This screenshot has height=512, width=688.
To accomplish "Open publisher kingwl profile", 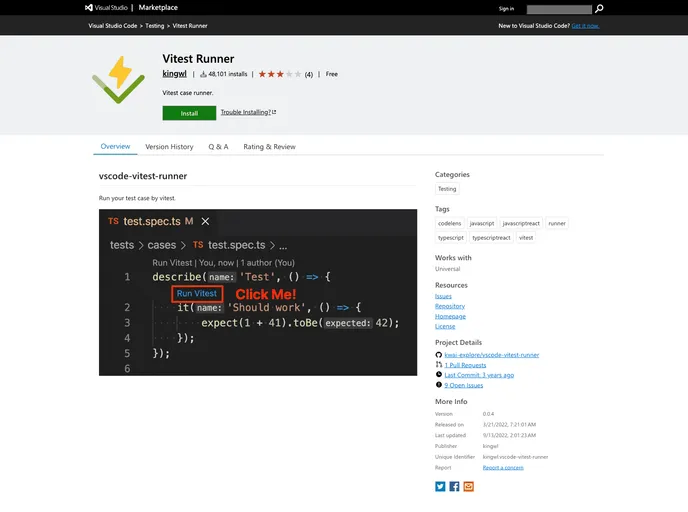I will pyautogui.click(x=174, y=74).
